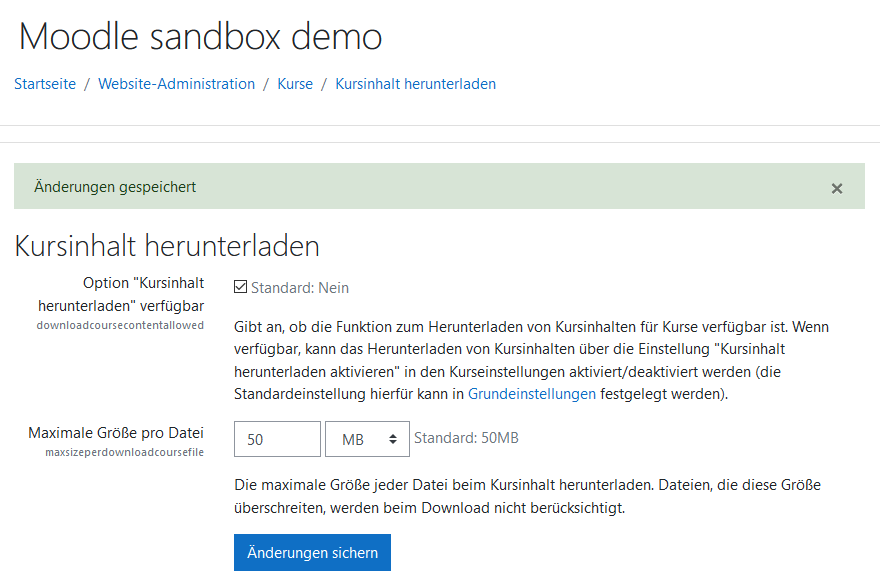
Task: Click the maximum file size field showing 50
Action: 277,439
